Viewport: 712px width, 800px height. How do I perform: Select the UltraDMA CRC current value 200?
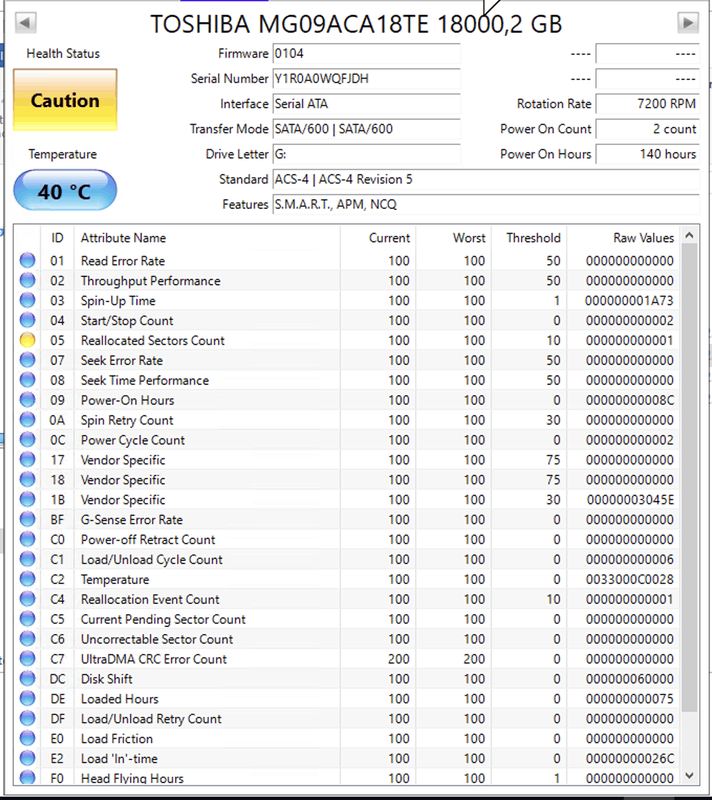click(x=398, y=659)
